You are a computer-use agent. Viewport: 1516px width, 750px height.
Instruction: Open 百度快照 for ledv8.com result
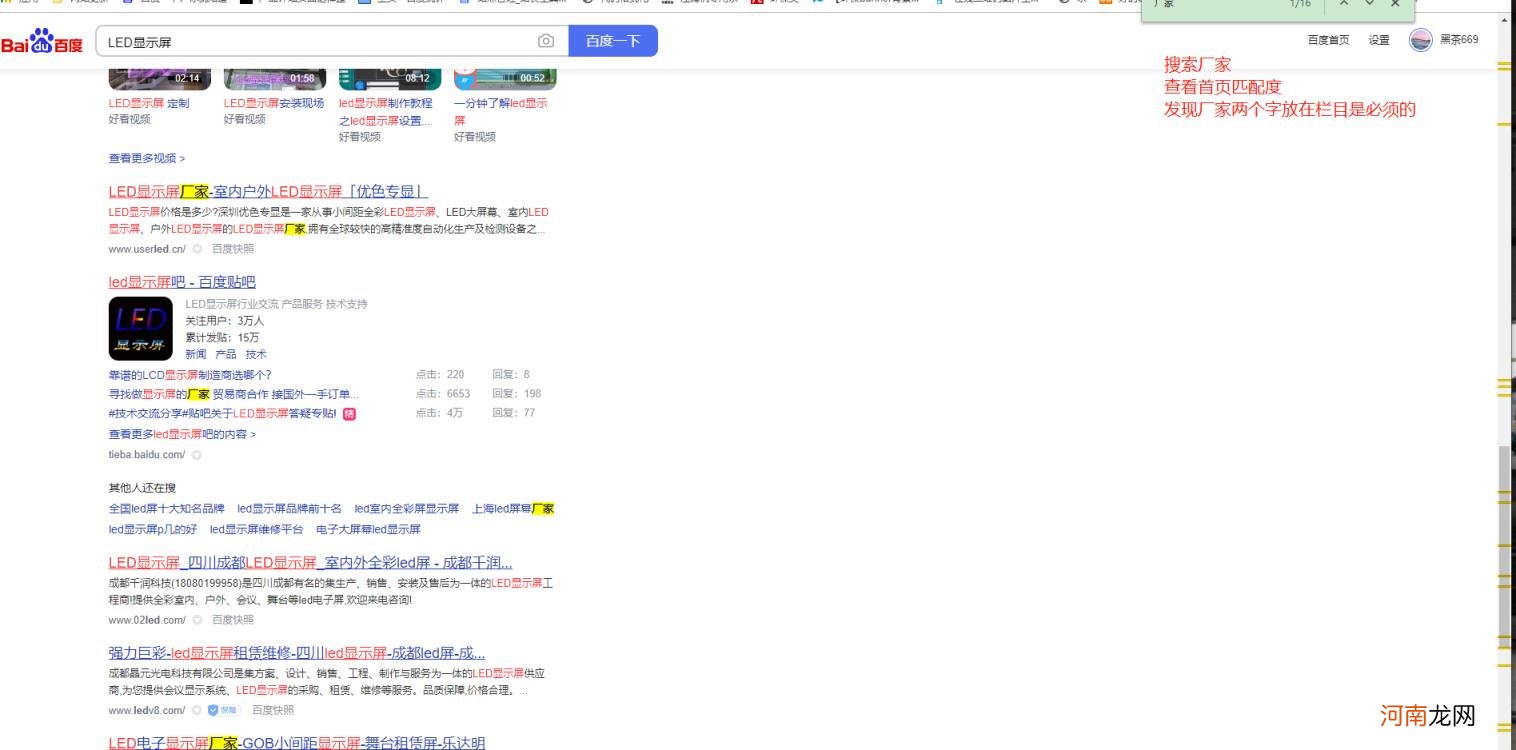coord(273,710)
